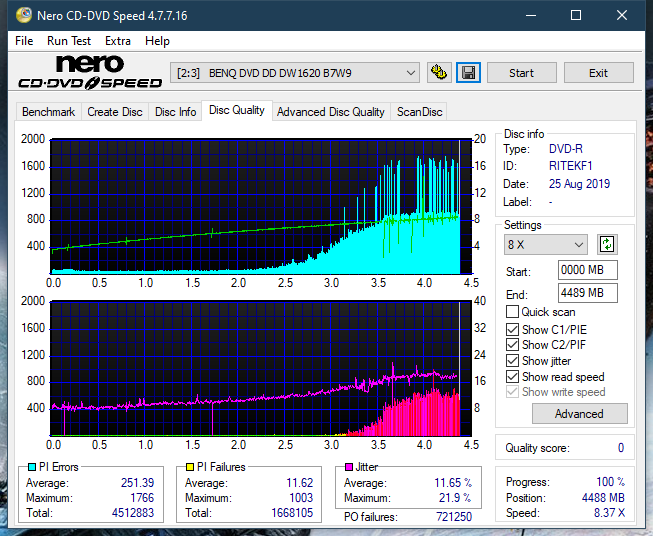This screenshot has width=653, height=536.
Task: Click the Start button
Action: click(x=521, y=73)
